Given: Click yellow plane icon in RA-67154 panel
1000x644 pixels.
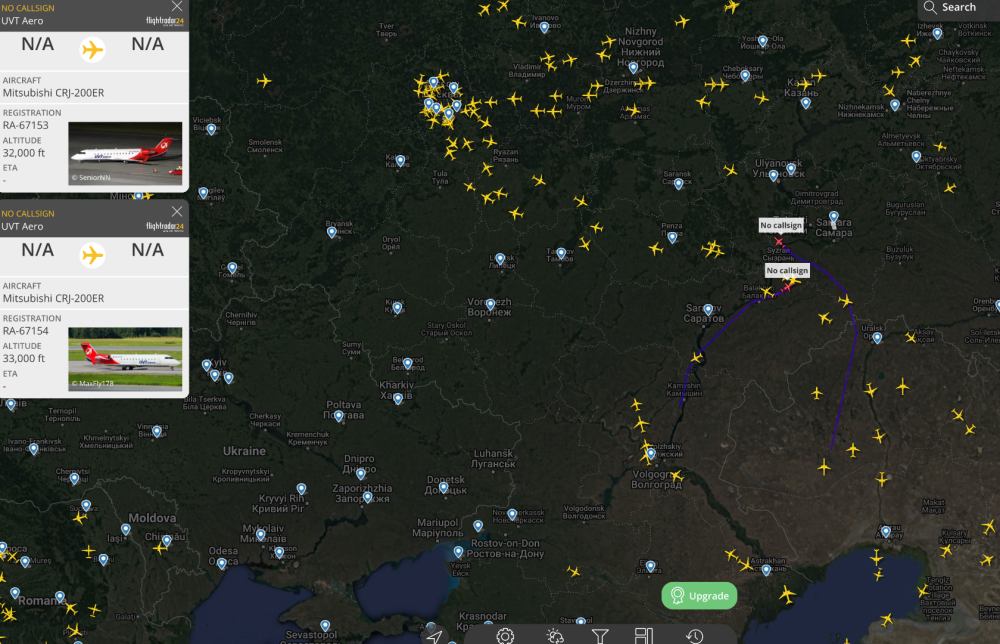Looking at the screenshot, I should pyautogui.click(x=93, y=254).
